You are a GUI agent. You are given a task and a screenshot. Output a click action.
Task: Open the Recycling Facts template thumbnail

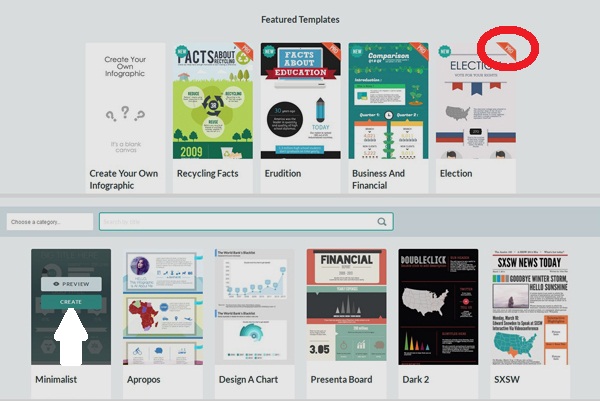pos(212,110)
